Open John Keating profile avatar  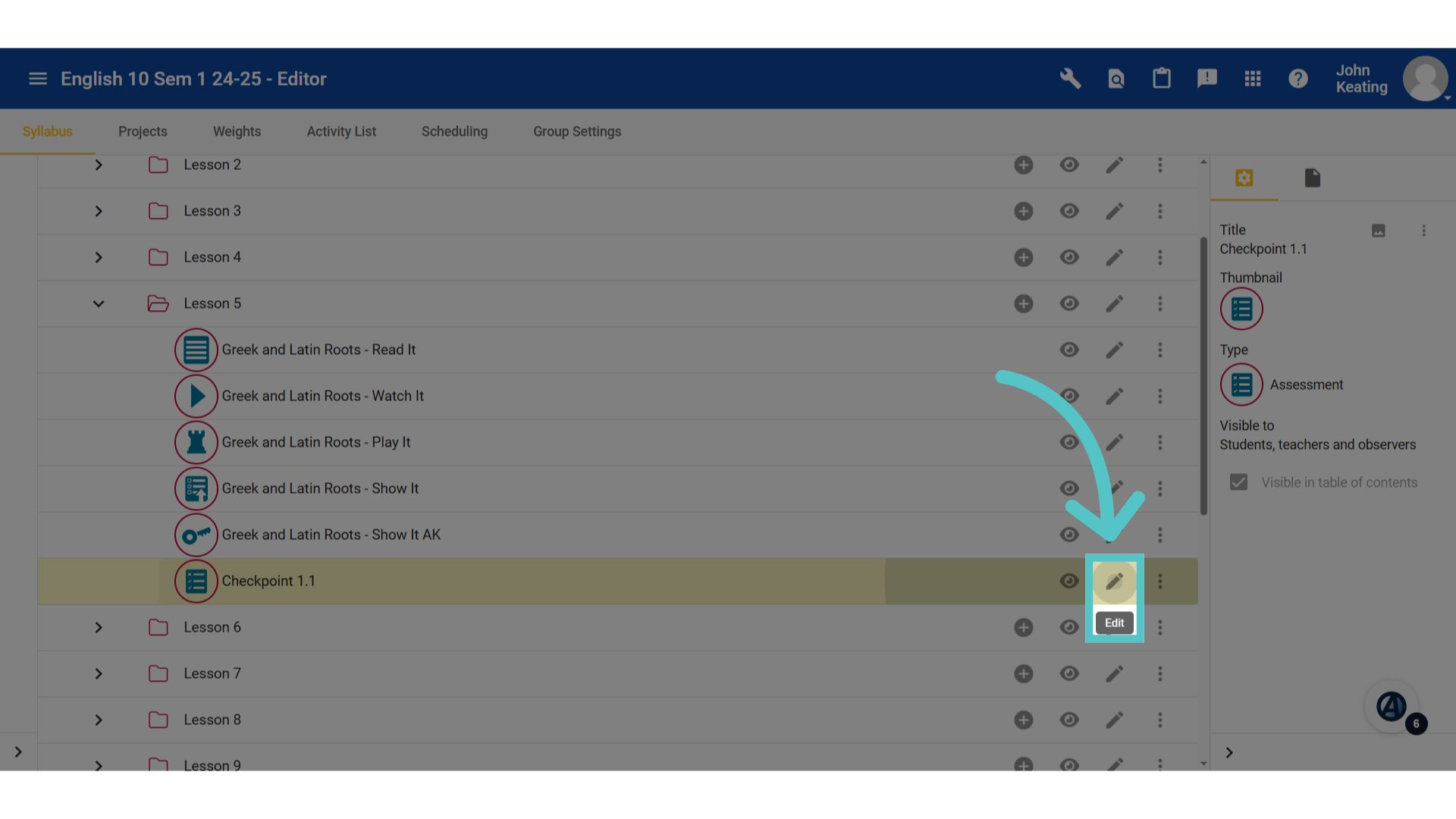1426,79
